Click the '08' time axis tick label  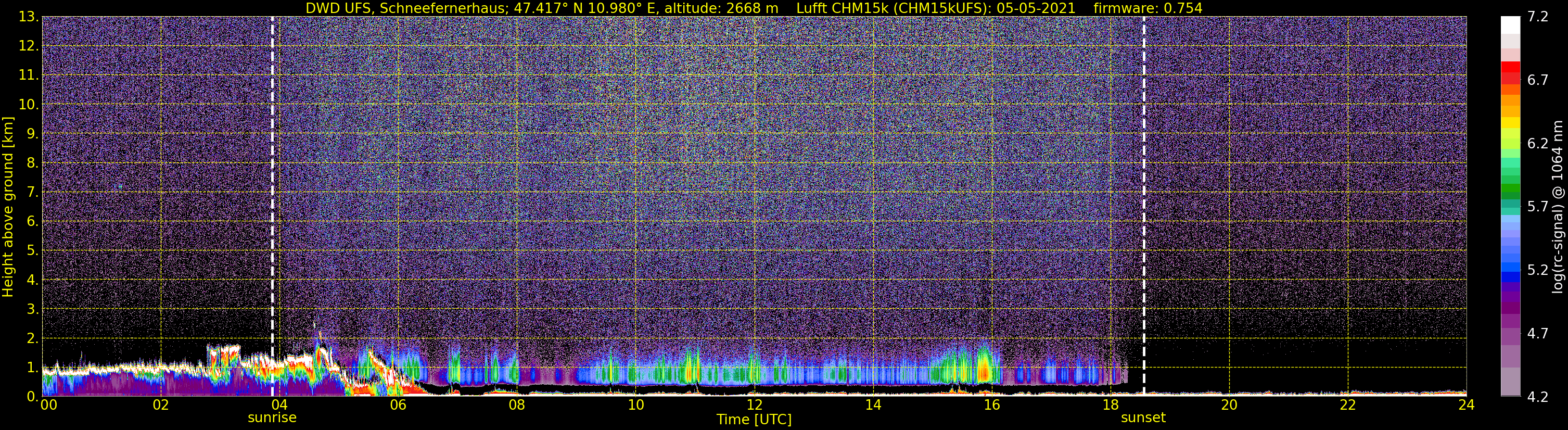[517, 405]
